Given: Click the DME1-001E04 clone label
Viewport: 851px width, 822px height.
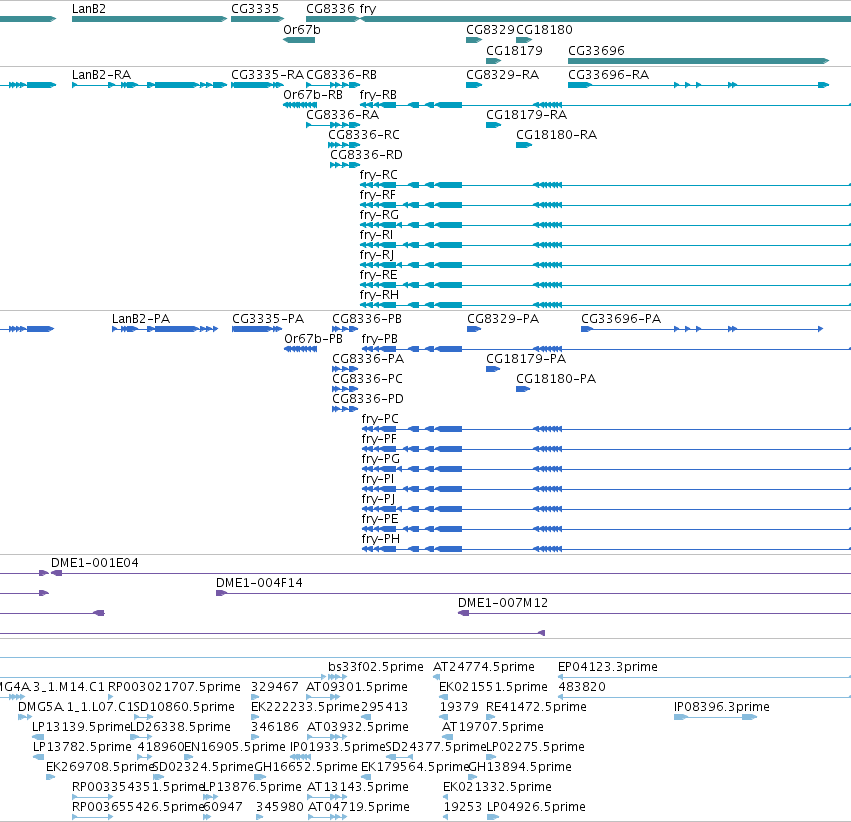Looking at the screenshot, I should coord(94,563).
